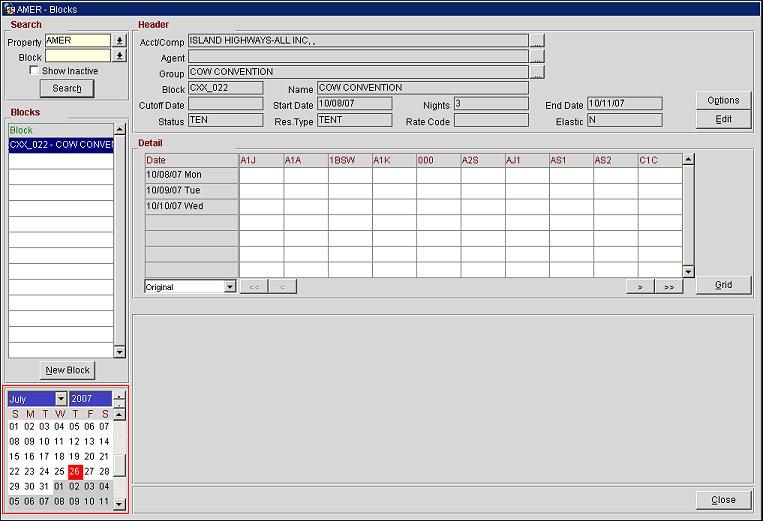
Task: Select date 26 in the July calendar
Action: point(74,471)
